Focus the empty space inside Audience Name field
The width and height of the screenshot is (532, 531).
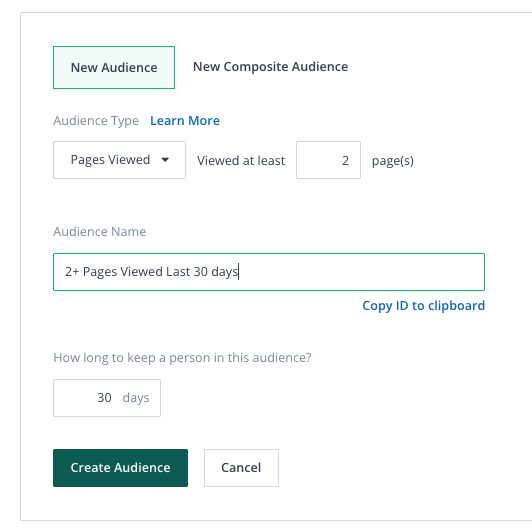(360, 272)
